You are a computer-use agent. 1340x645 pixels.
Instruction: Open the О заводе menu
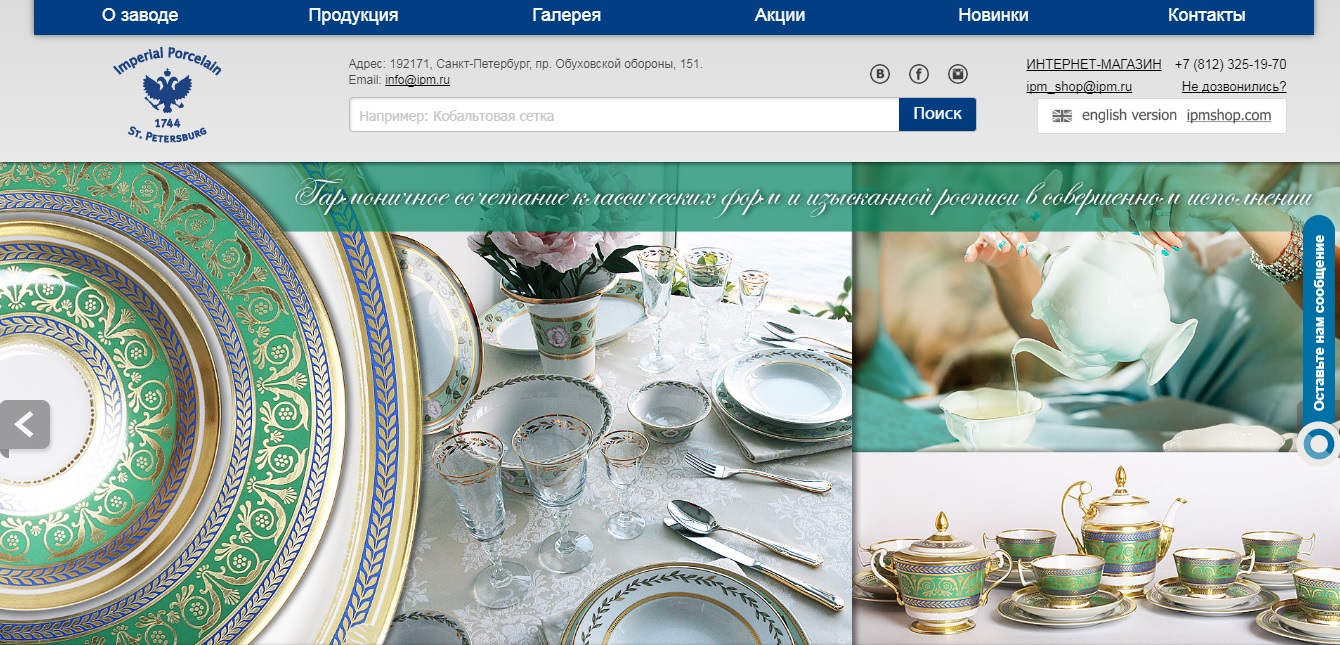coord(140,15)
